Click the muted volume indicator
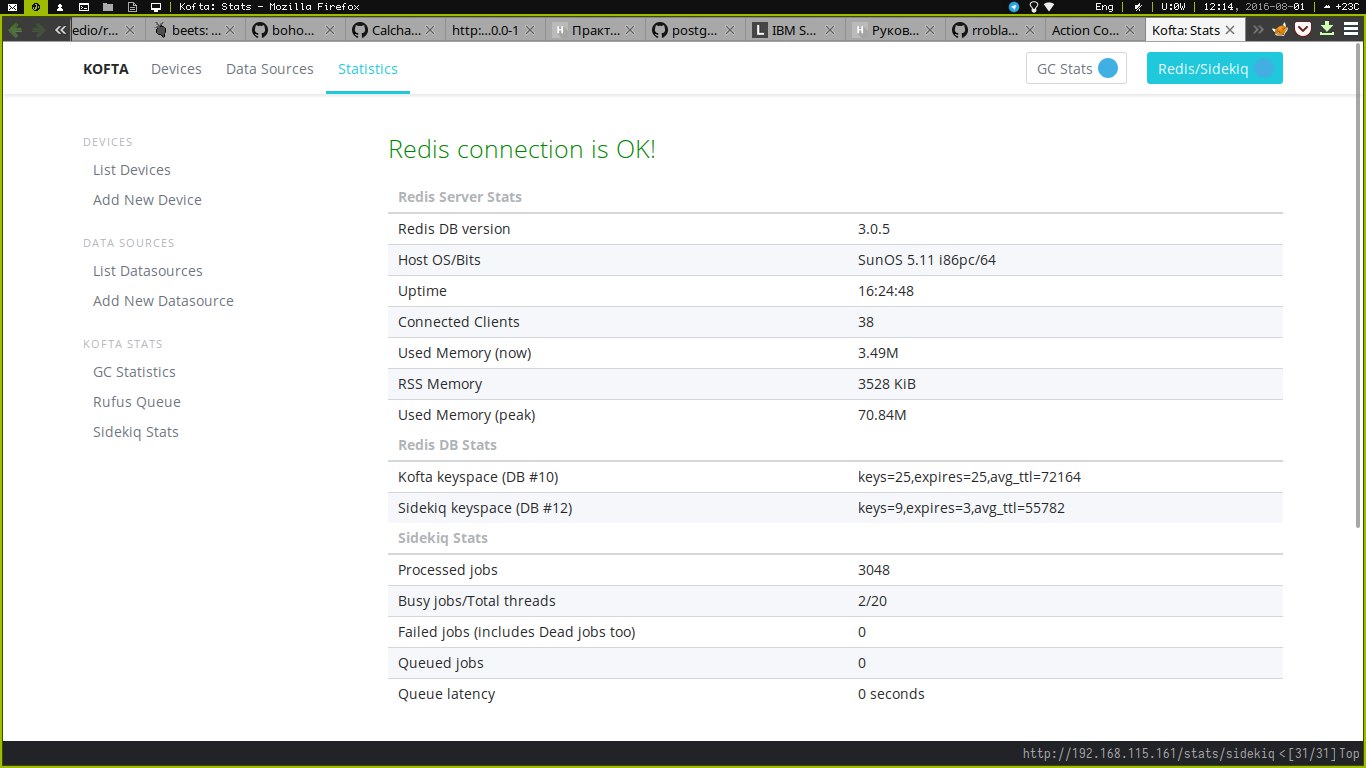The image size is (1366, 768). [x=1138, y=7]
